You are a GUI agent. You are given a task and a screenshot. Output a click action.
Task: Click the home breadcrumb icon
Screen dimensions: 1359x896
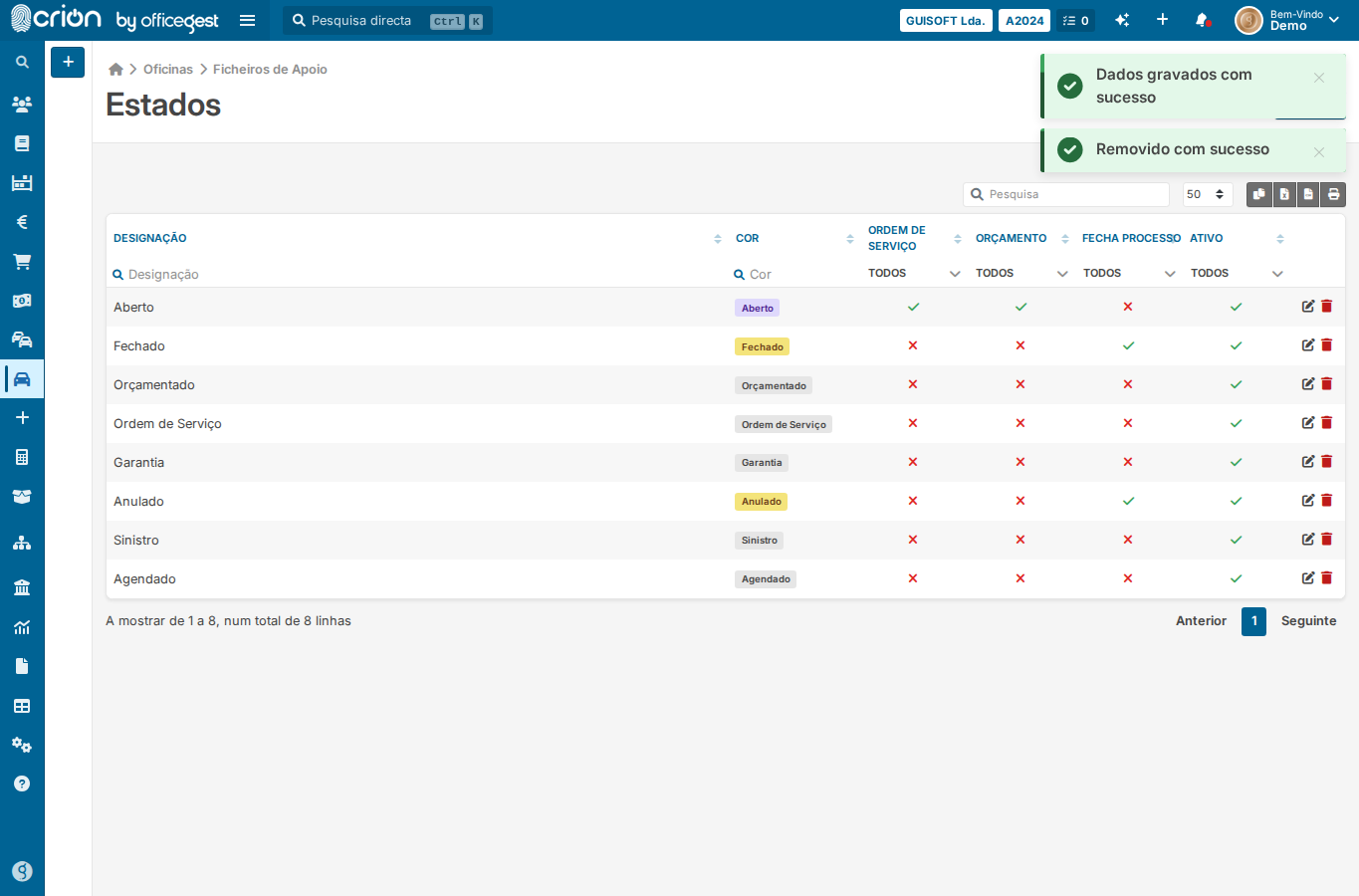[115, 69]
